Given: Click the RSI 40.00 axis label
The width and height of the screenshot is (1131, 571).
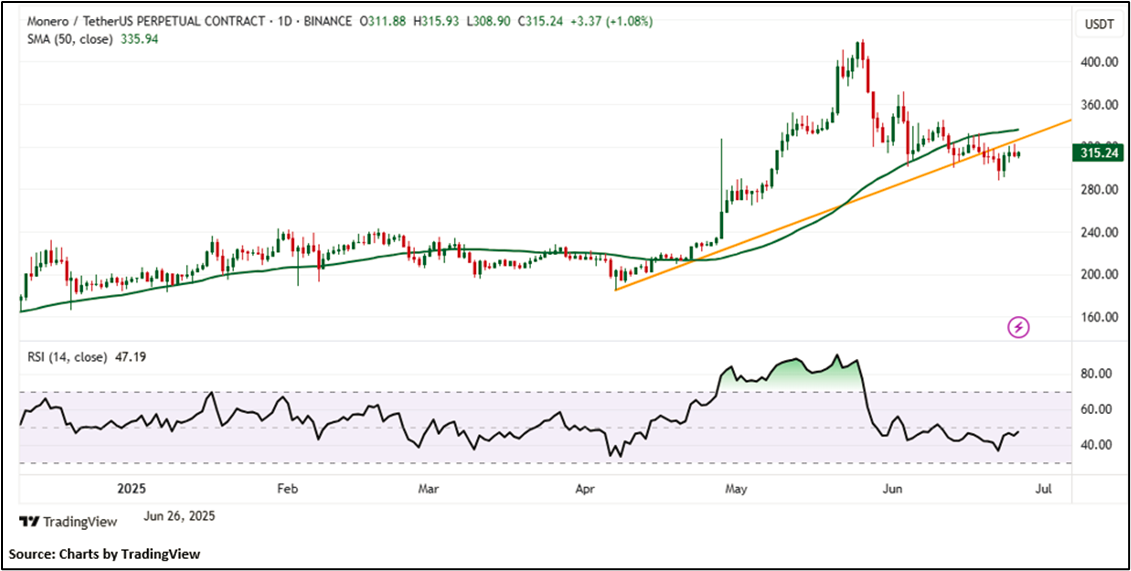Looking at the screenshot, I should [1096, 445].
